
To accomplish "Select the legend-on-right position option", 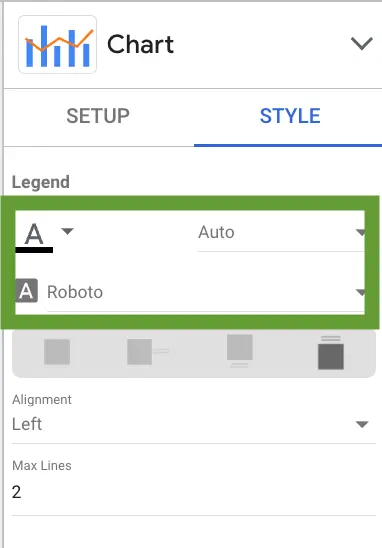I will [148, 352].
